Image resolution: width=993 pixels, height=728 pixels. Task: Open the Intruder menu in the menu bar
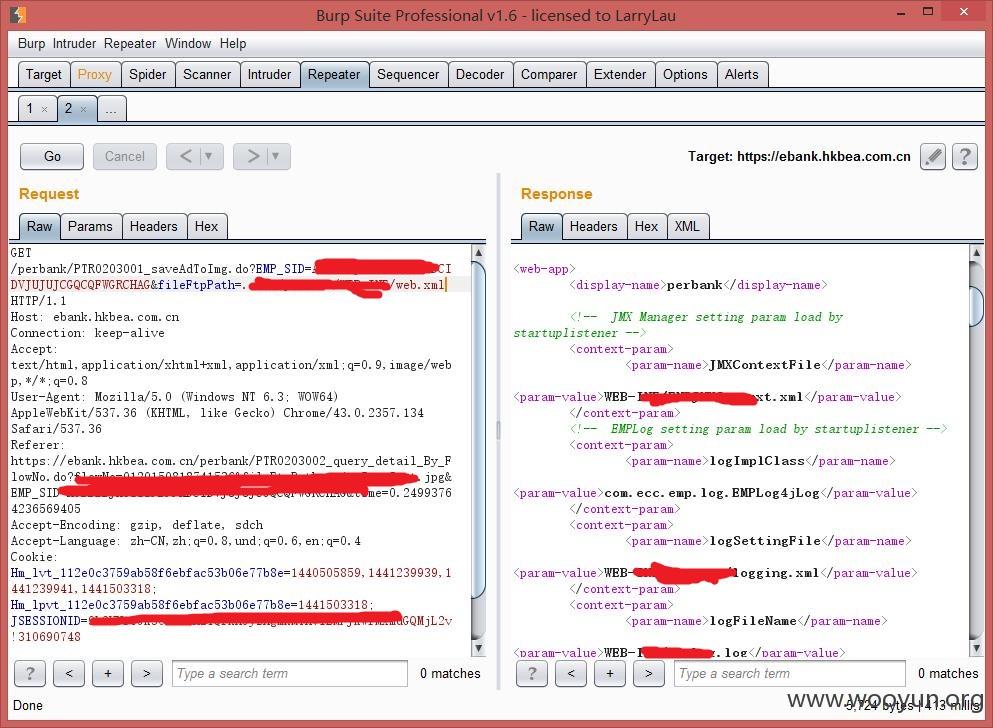coord(74,44)
